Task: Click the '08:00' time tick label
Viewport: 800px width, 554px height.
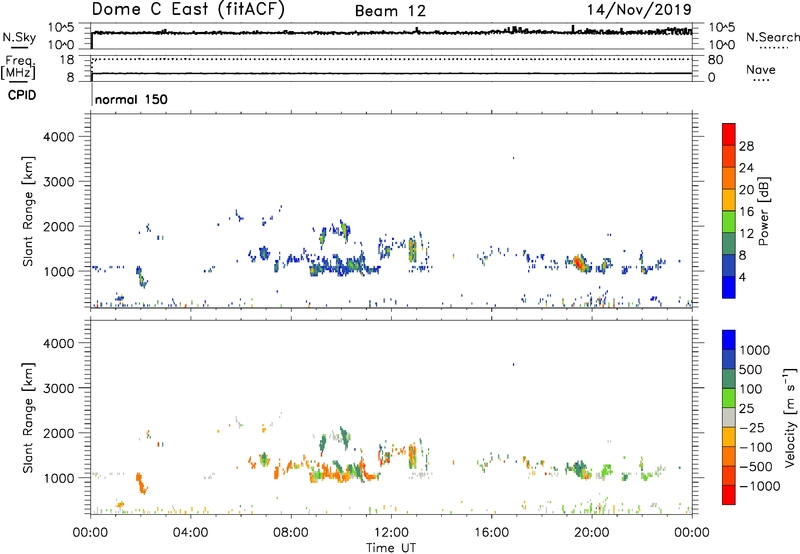Action: pyautogui.click(x=290, y=533)
